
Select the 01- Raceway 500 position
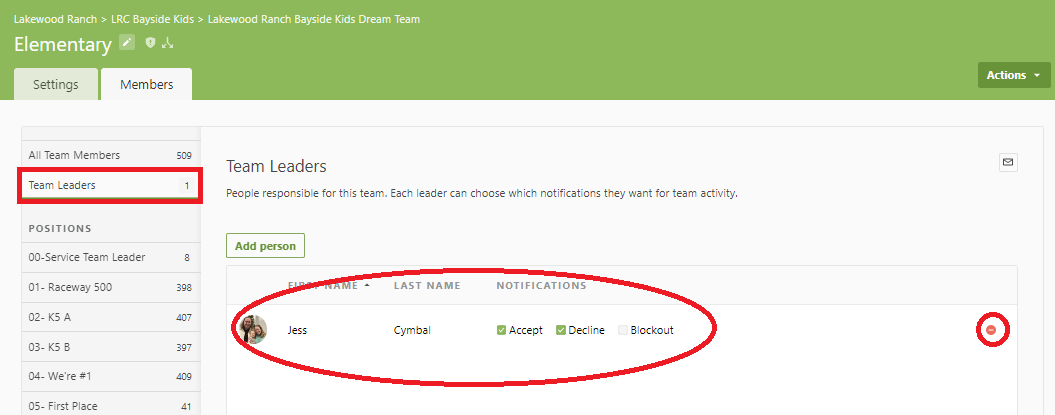tap(70, 288)
